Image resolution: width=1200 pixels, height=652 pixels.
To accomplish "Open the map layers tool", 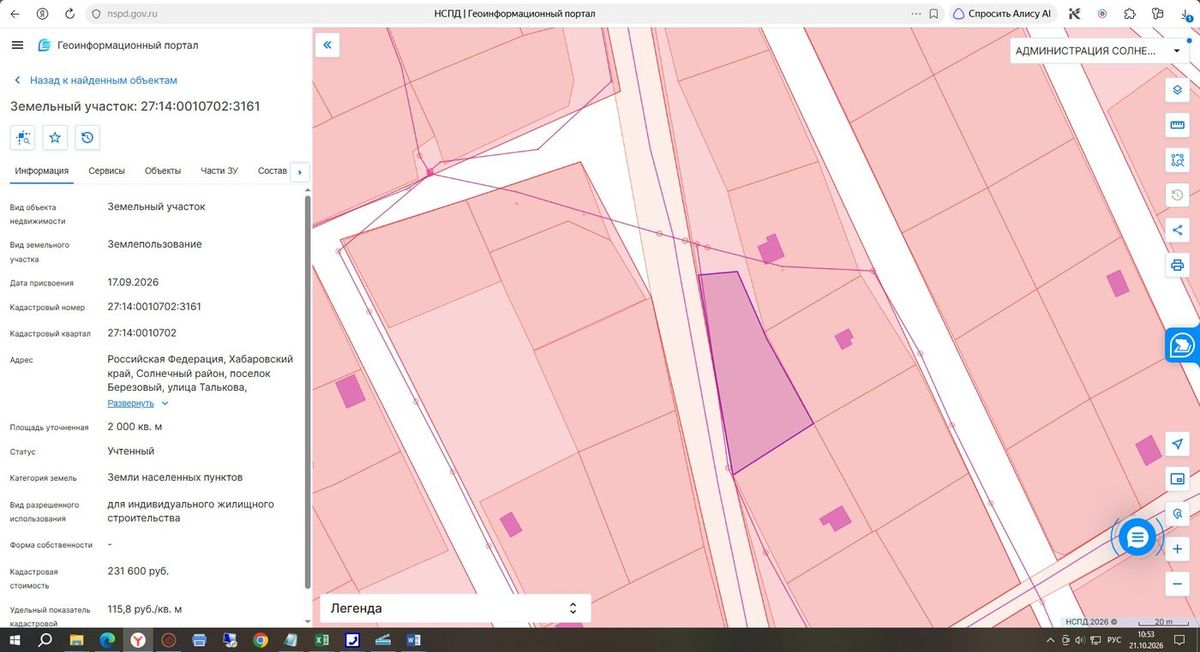I will coord(1177,90).
